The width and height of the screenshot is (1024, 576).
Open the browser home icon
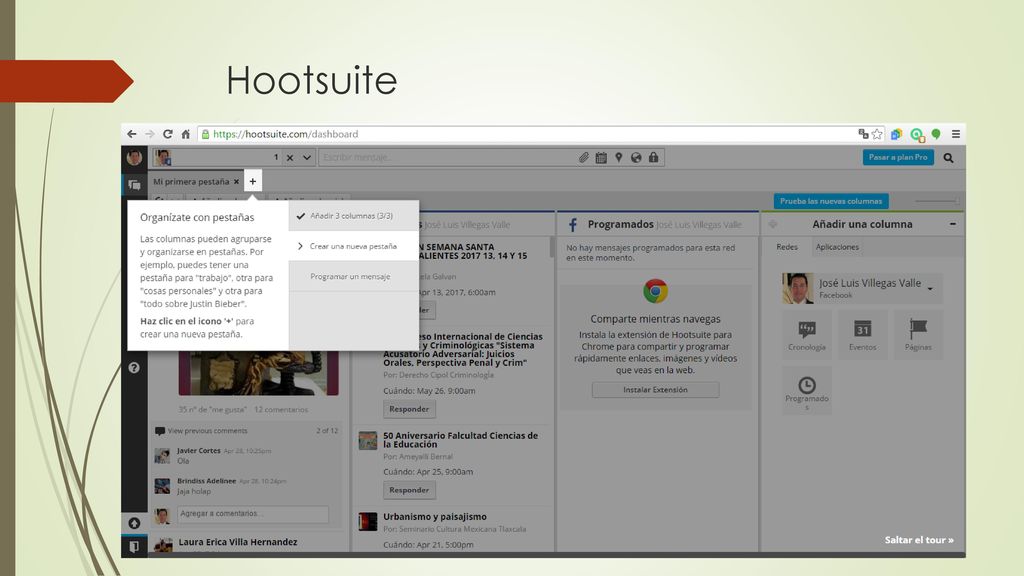click(x=185, y=134)
